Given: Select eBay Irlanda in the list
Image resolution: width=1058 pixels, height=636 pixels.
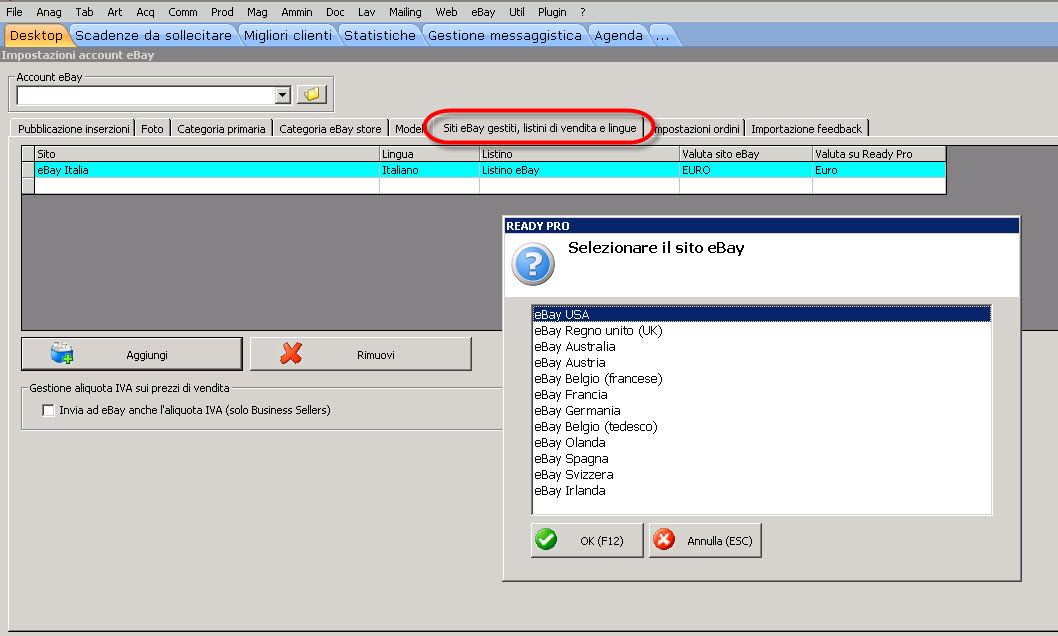Looking at the screenshot, I should [761, 491].
